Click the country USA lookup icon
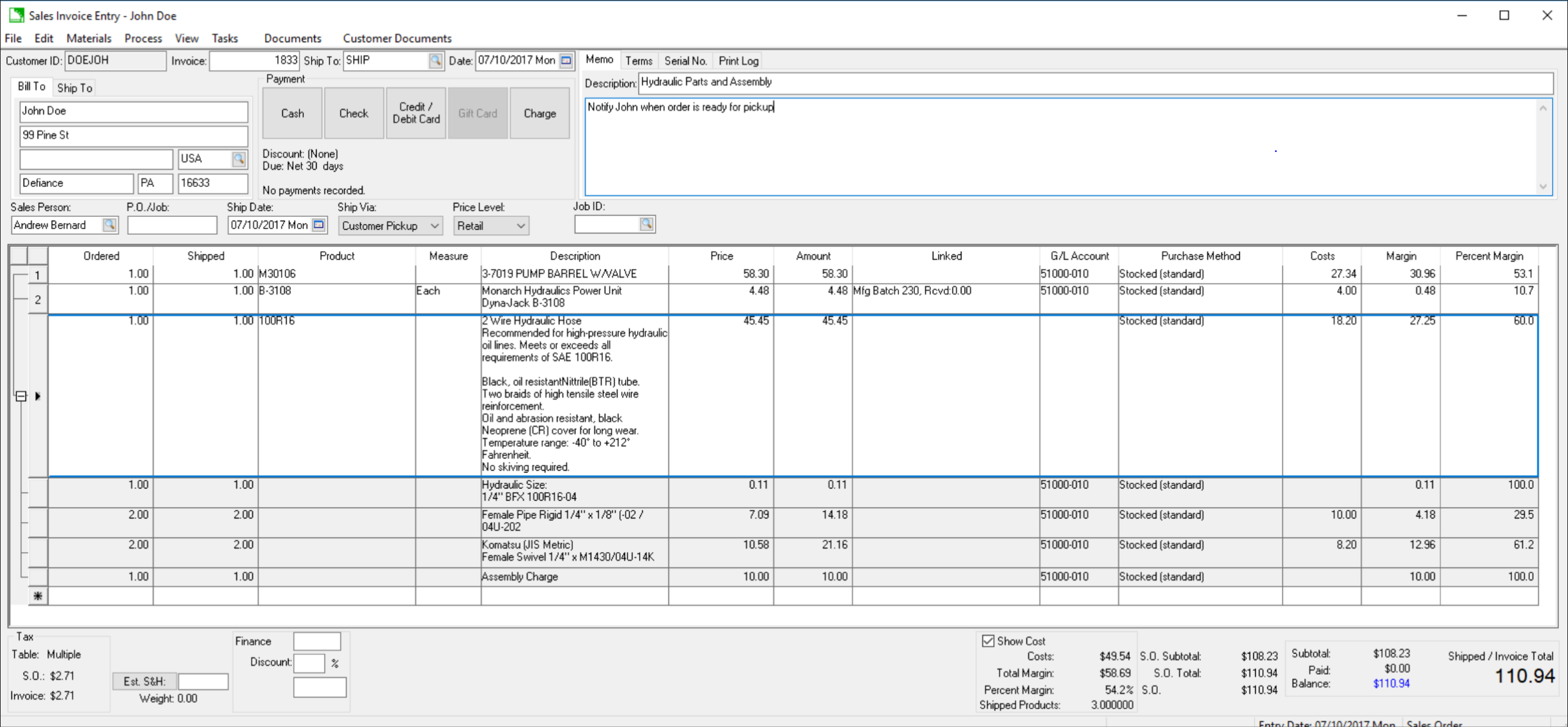The width and height of the screenshot is (1568, 727). 239,159
